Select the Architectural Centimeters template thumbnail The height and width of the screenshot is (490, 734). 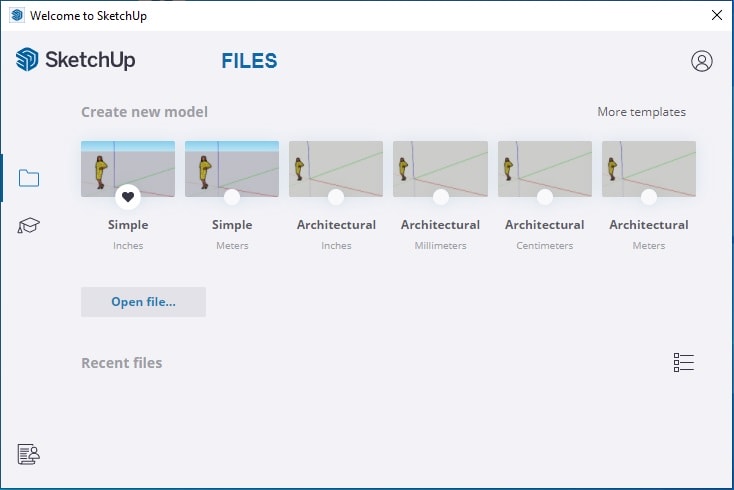544,168
